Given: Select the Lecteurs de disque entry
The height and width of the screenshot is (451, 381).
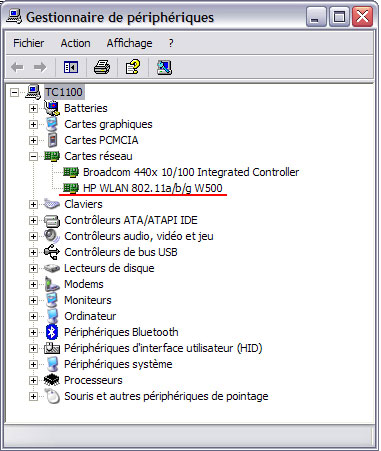Looking at the screenshot, I should coord(109,268).
